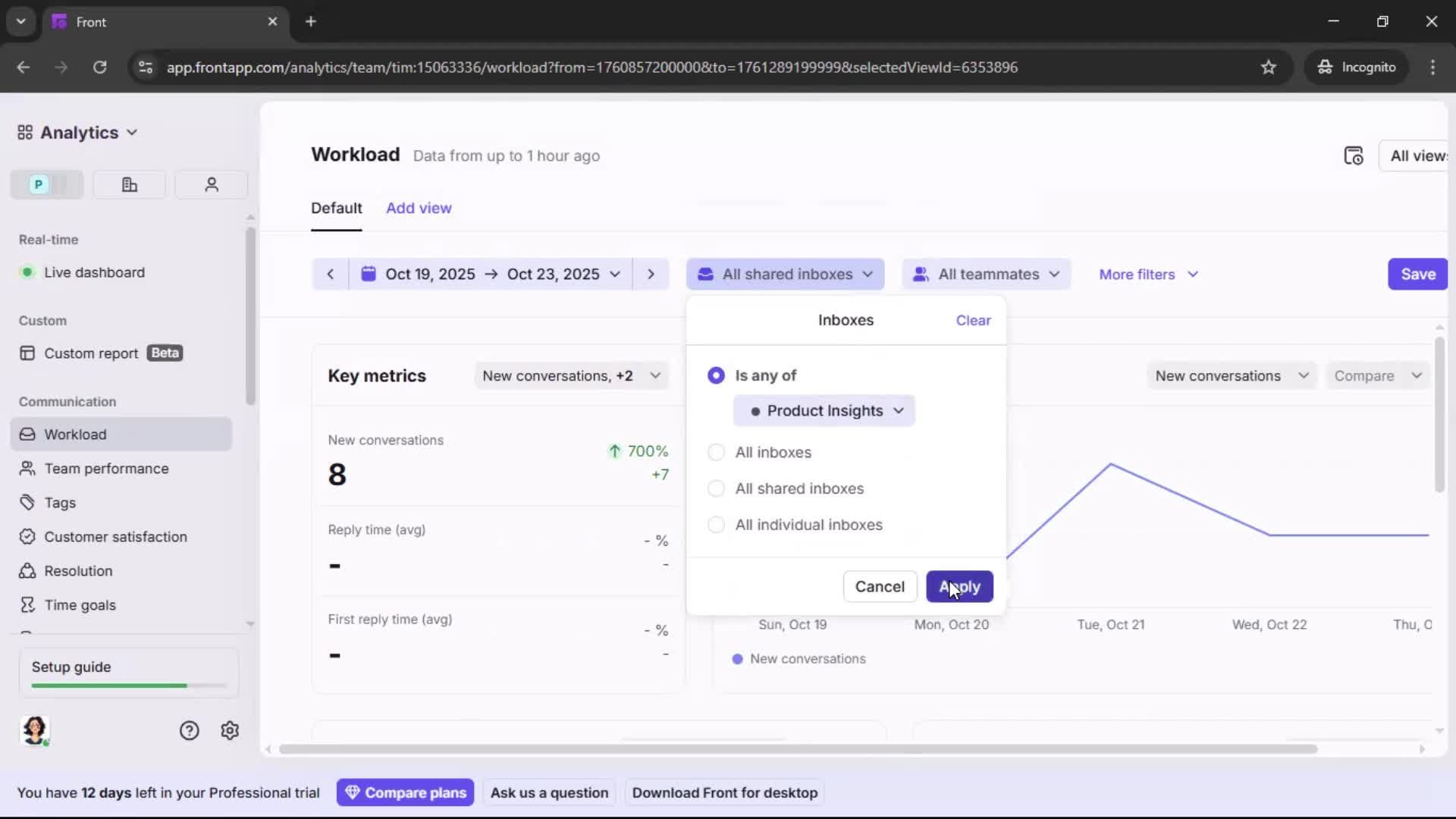1456x819 pixels.
Task: Switch to the Add view tab
Action: point(419,208)
